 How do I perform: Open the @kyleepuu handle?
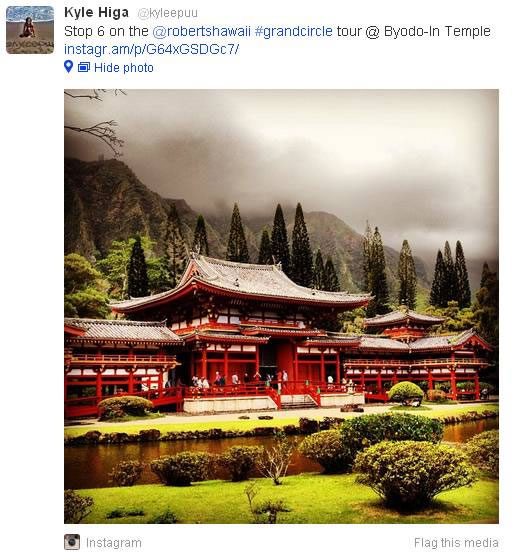pyautogui.click(x=167, y=13)
